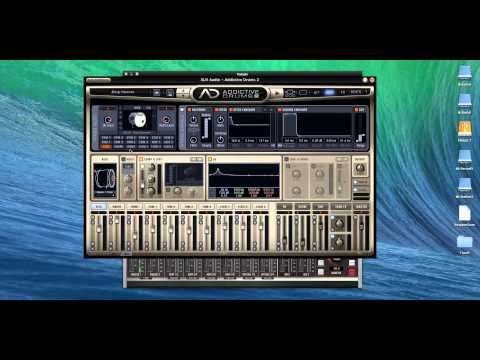
Task: Click the Cut slider handle at the far right
Action: click(x=362, y=137)
